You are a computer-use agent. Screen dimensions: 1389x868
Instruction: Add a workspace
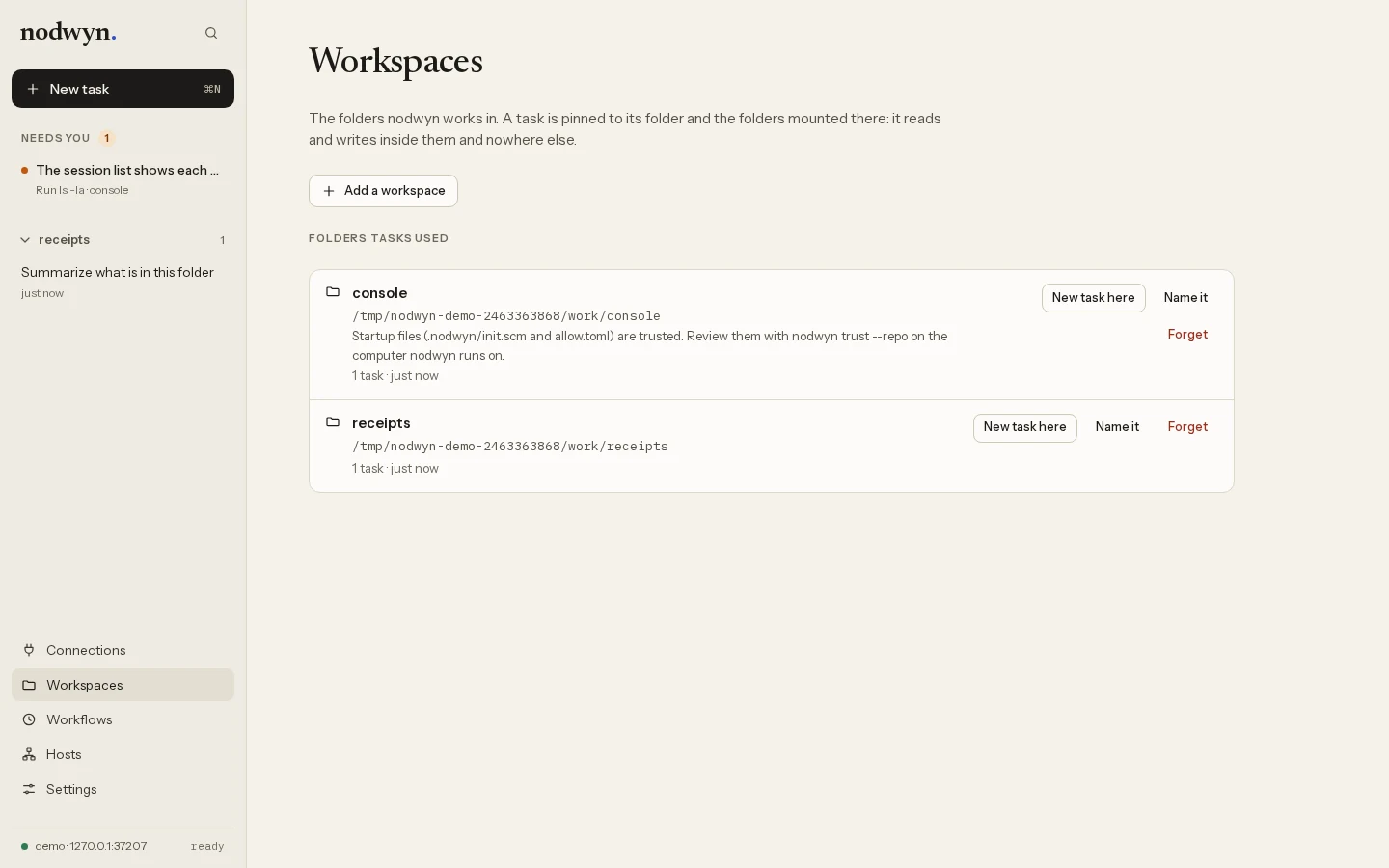(x=383, y=191)
